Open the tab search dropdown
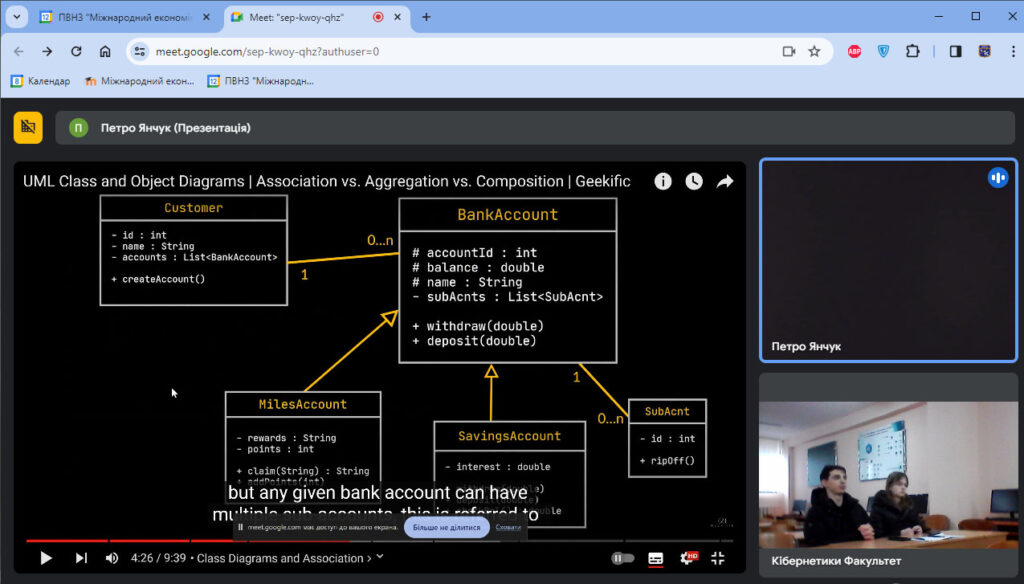Screen dimensions: 1024x584 click(x=18, y=17)
